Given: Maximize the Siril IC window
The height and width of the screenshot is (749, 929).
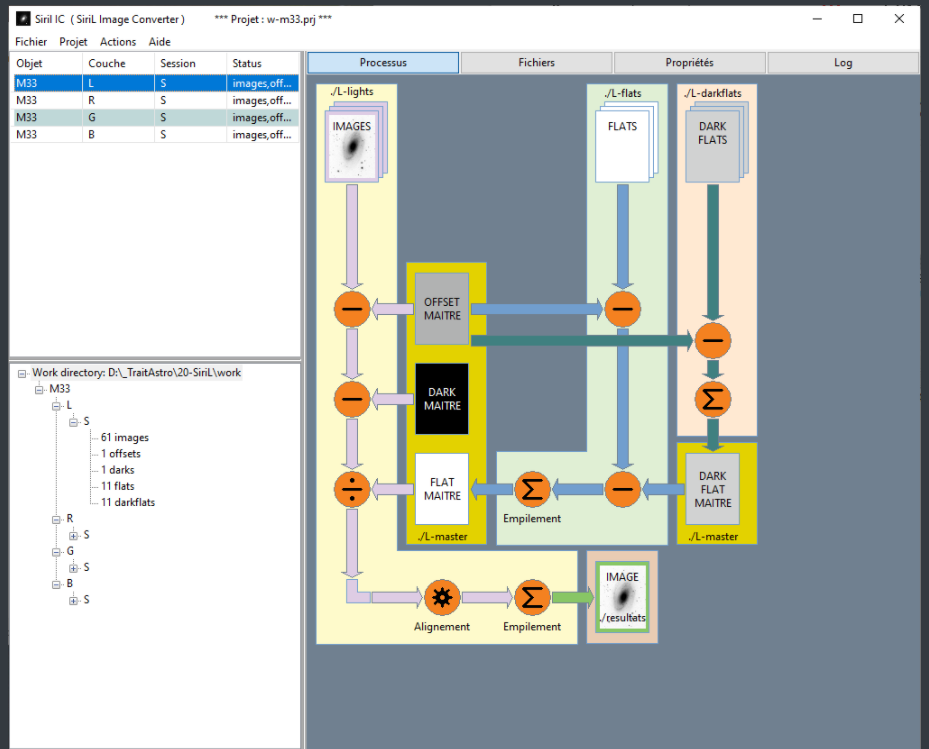Looking at the screenshot, I should (x=857, y=19).
